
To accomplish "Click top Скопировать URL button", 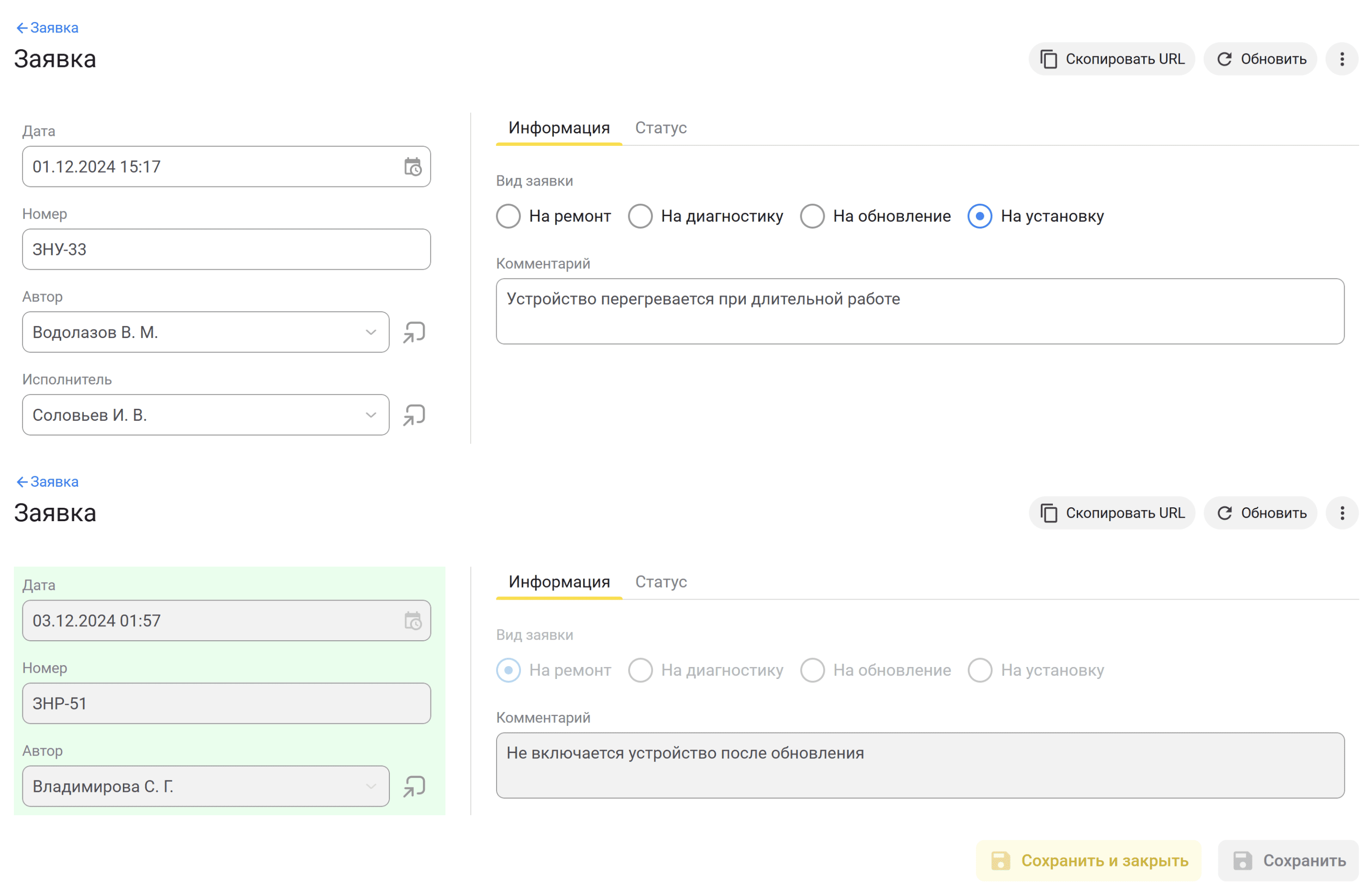I will pos(1111,59).
